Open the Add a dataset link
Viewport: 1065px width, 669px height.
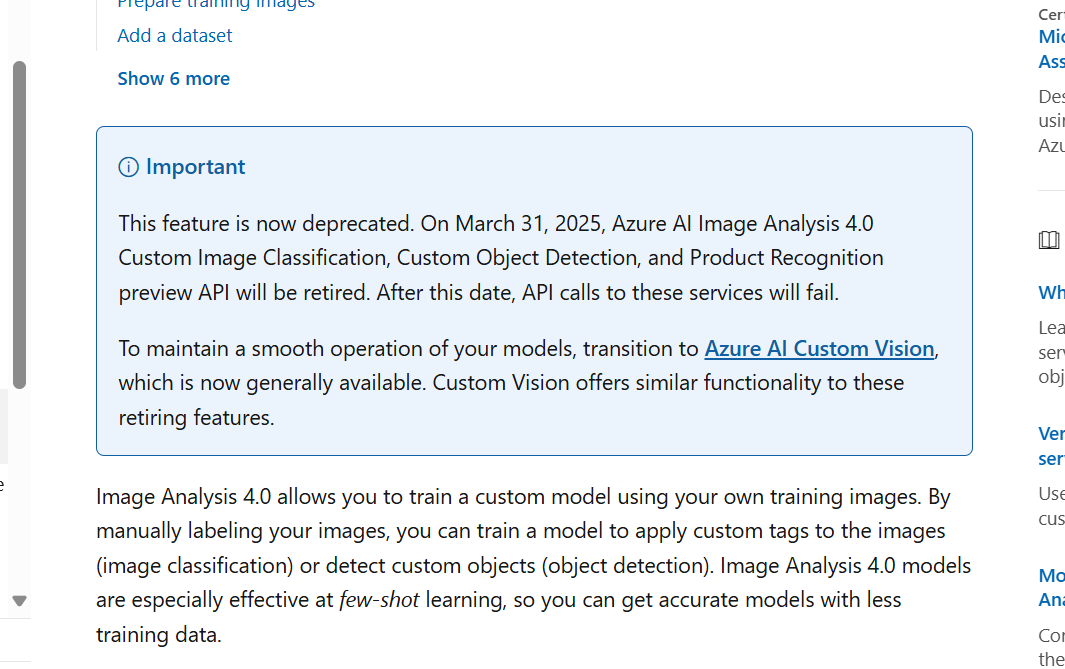click(175, 35)
